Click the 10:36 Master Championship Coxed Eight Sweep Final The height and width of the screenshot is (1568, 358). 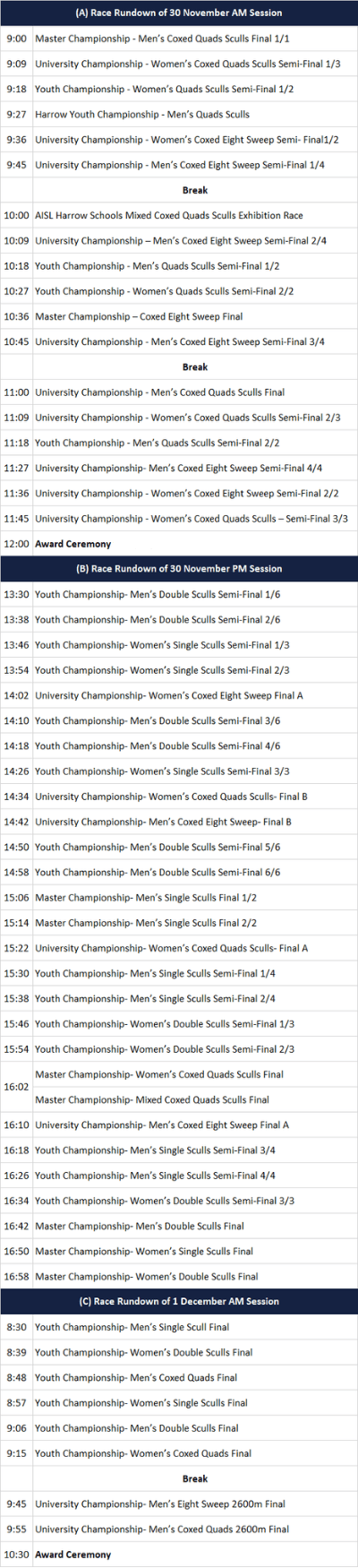179,316
